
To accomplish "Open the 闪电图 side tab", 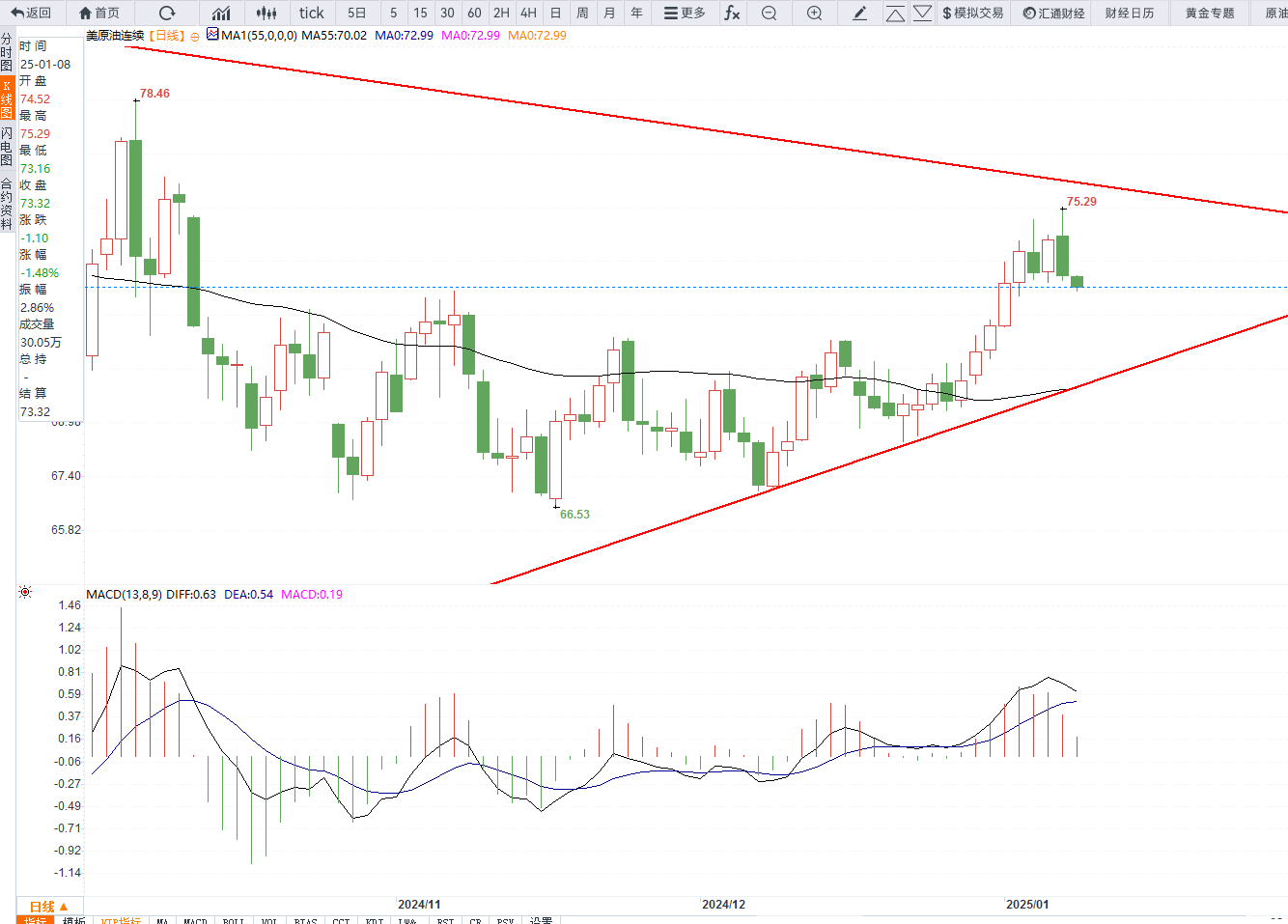I will point(7,147).
